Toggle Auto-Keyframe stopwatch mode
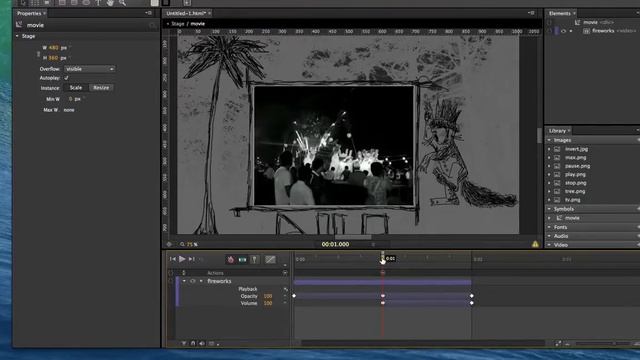This screenshot has width=640, height=360. click(231, 260)
